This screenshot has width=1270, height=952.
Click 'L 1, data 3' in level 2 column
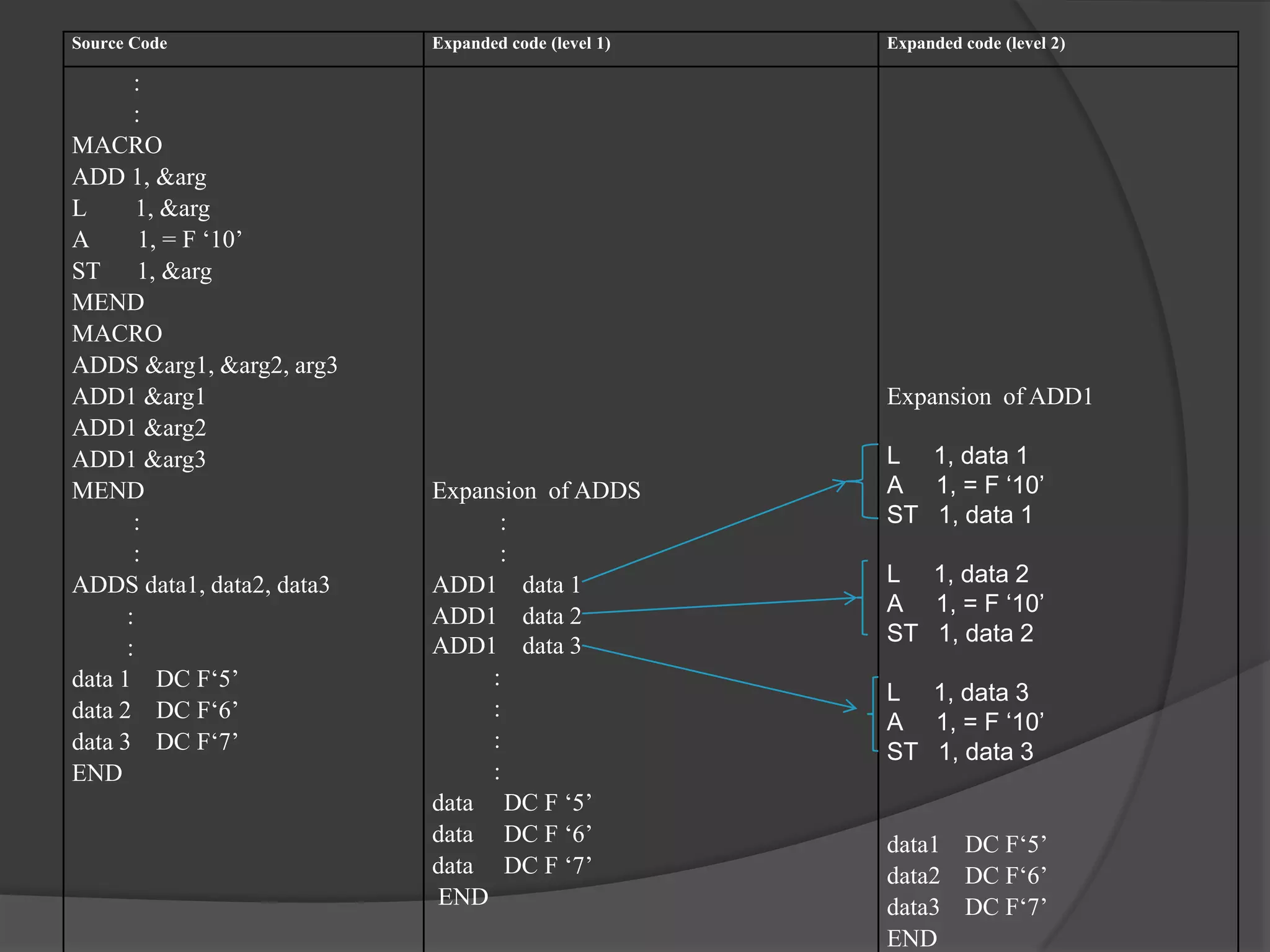pyautogui.click(x=957, y=693)
